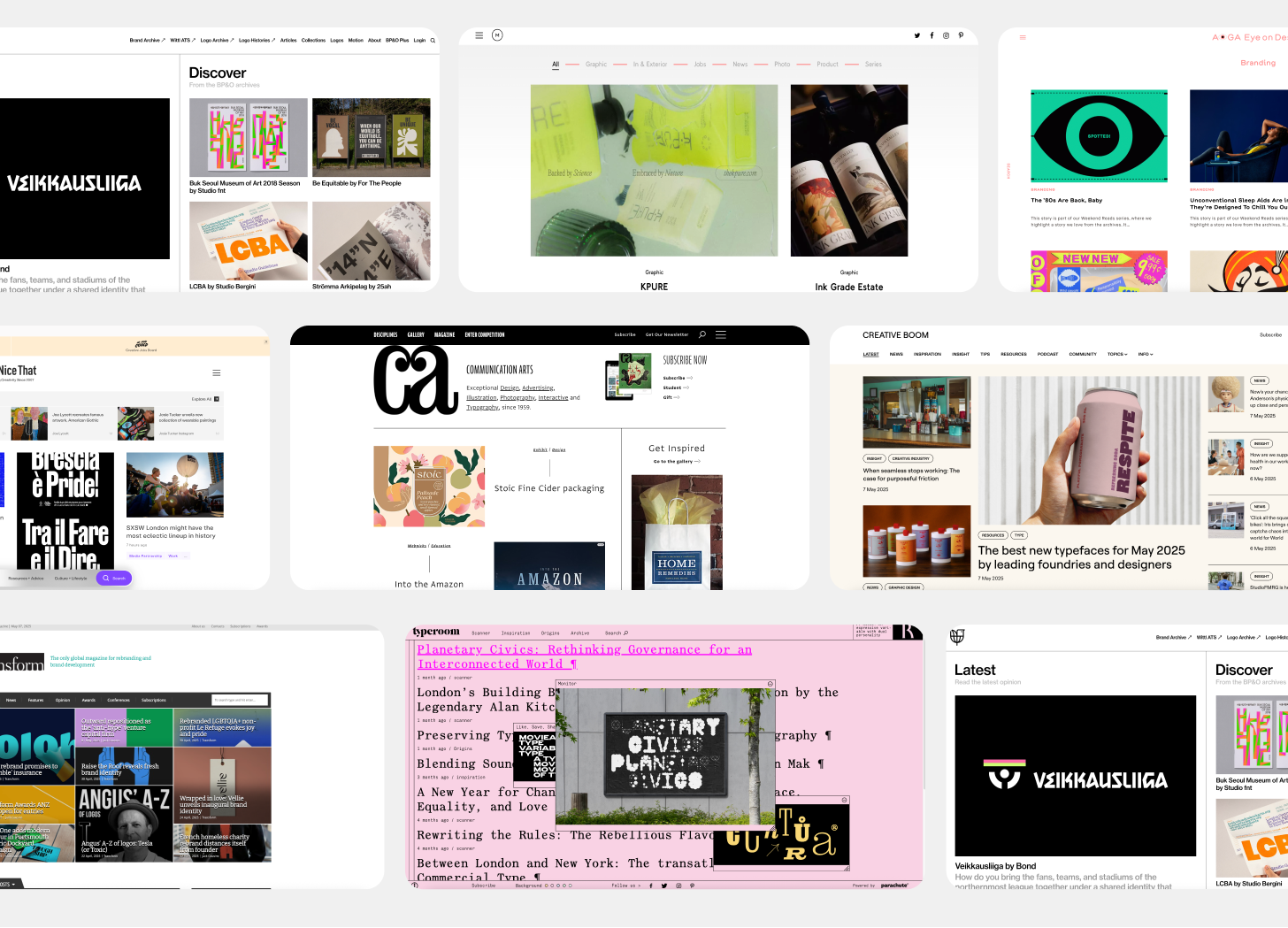Open the Ink Grade Estate wine image

click(x=849, y=170)
